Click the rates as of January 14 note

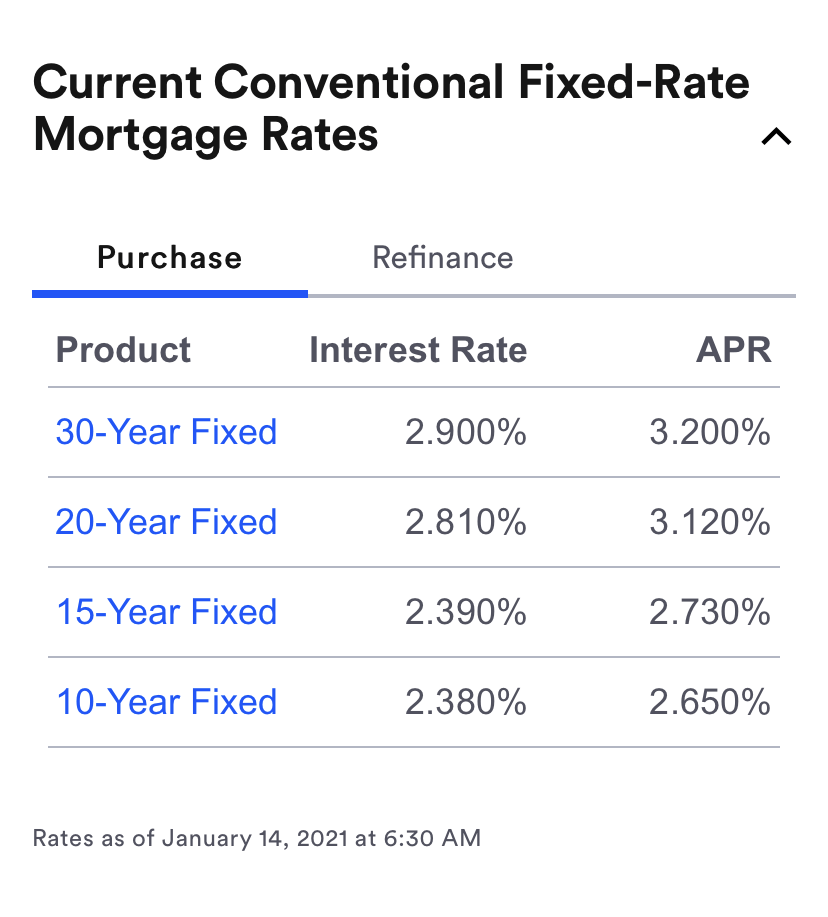click(257, 838)
